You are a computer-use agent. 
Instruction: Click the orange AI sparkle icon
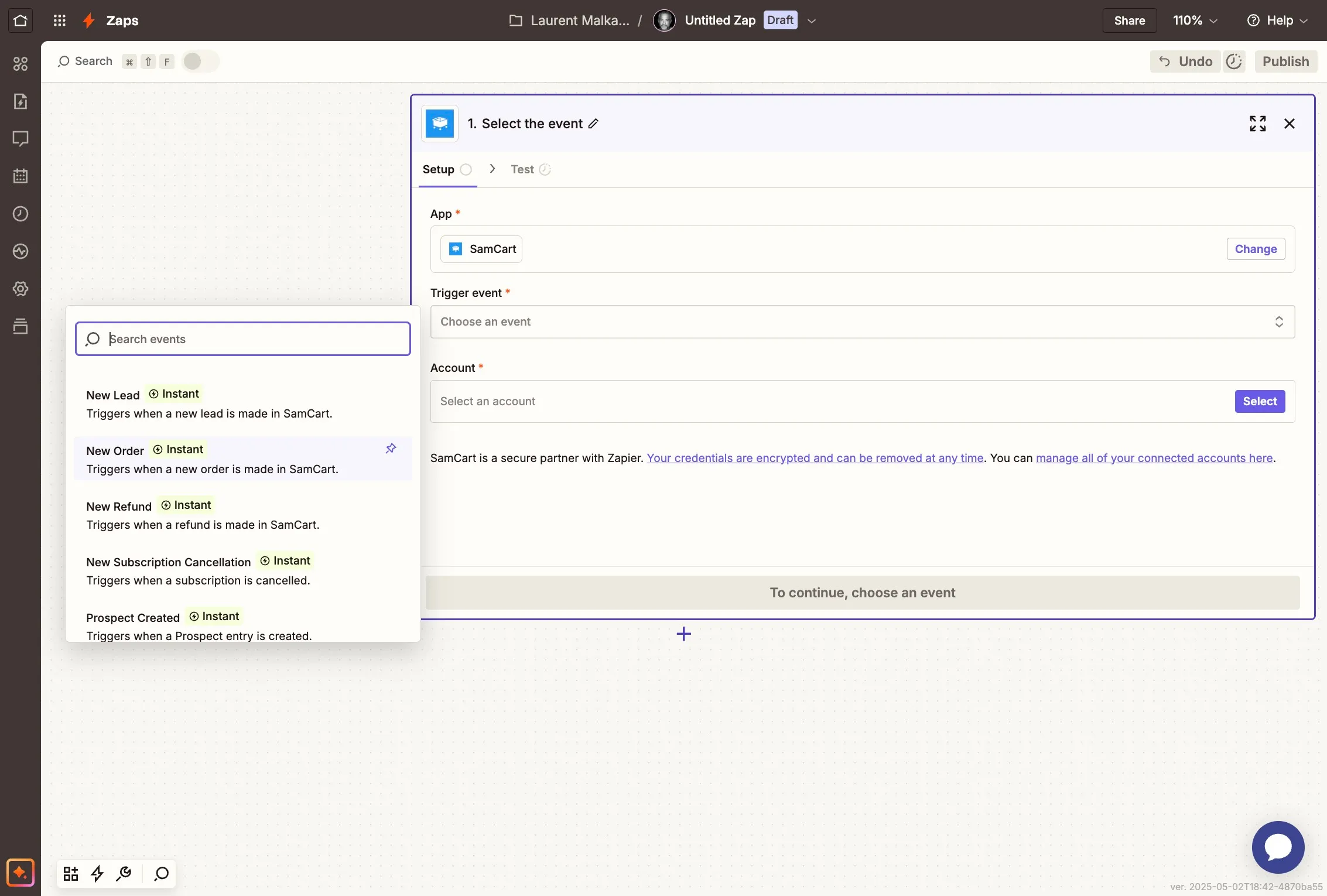pyautogui.click(x=20, y=873)
